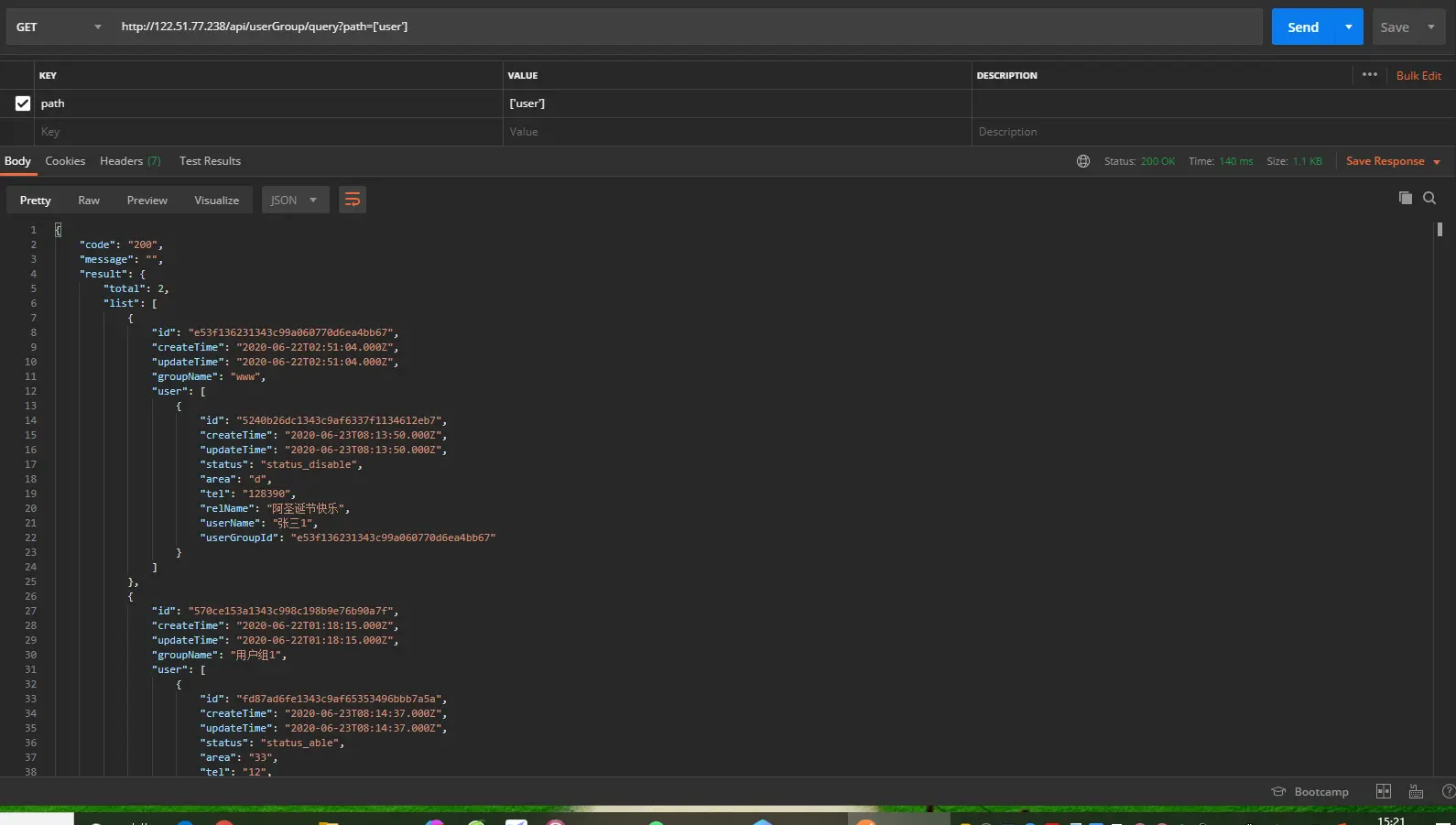
Task: Click the VALUE column header
Action: [x=523, y=75]
